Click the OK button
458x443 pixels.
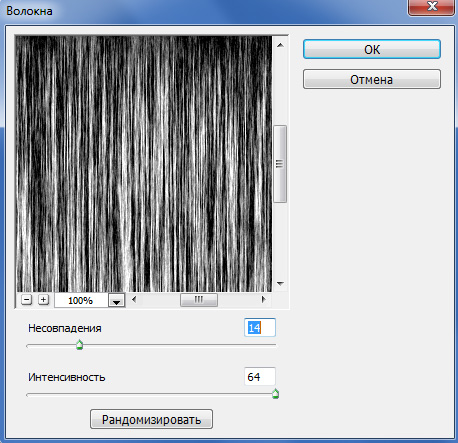372,49
